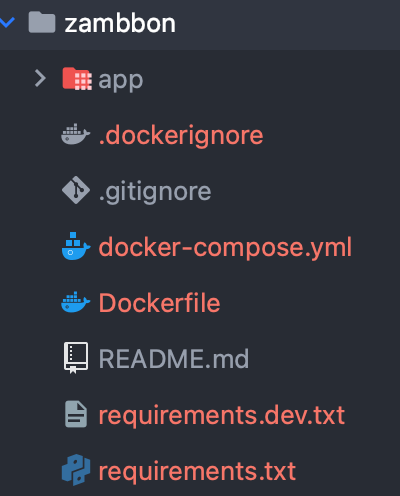The height and width of the screenshot is (496, 400).
Task: Click the Python logo icon beside requirements.txt
Action: coord(76,470)
